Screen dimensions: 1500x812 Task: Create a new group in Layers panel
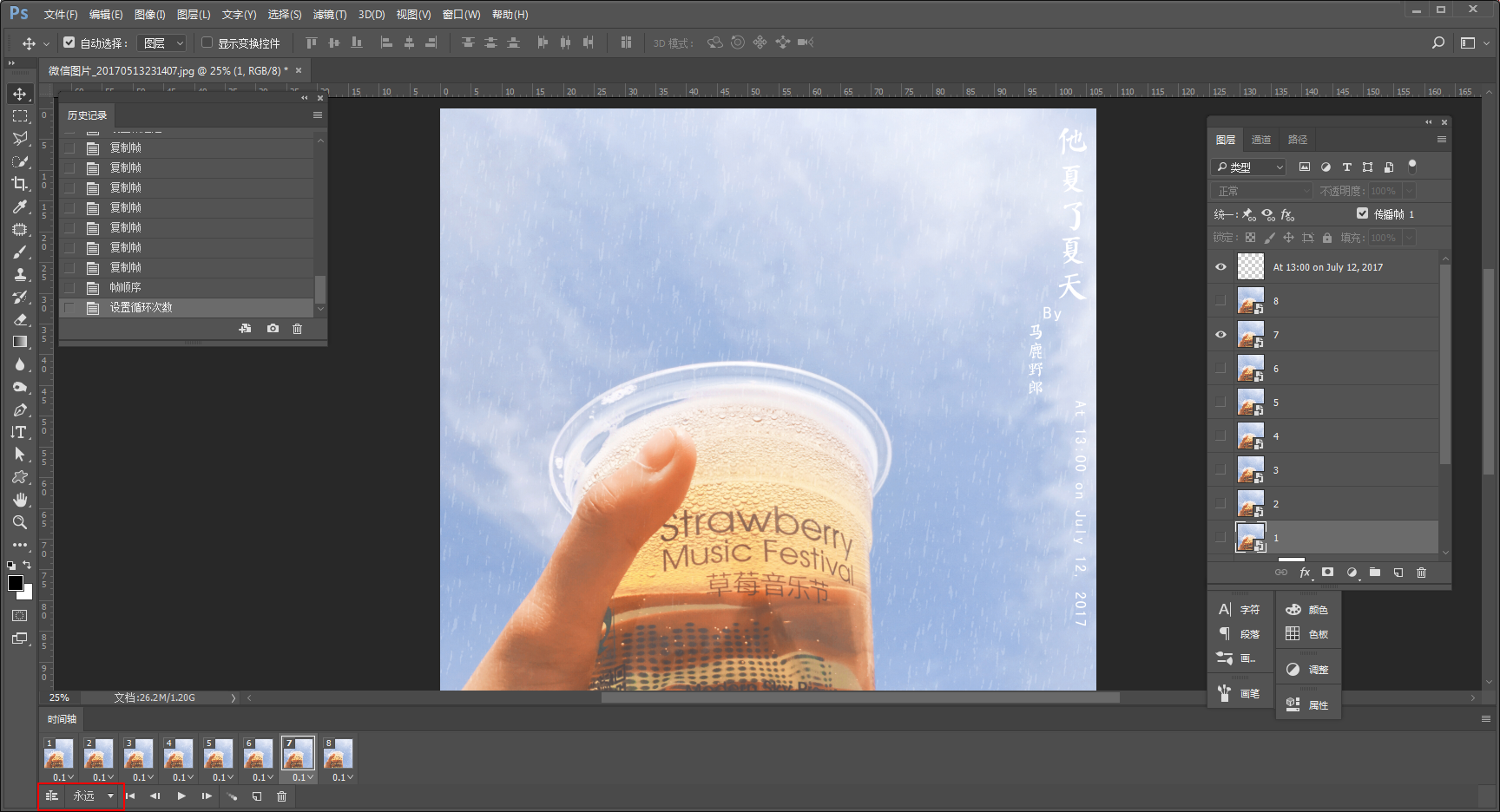1375,573
